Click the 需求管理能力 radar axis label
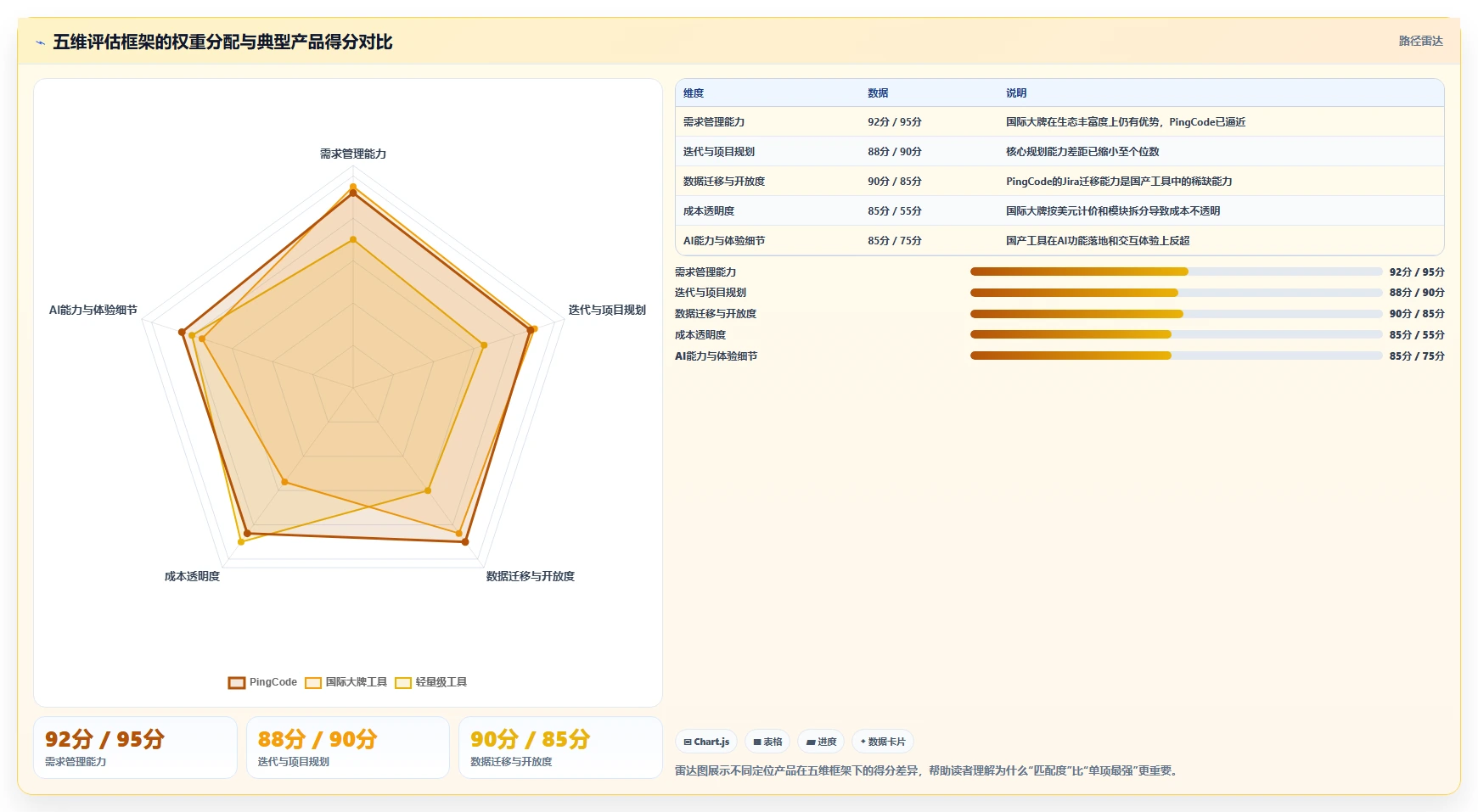Image resolution: width=1478 pixels, height=812 pixels. coord(353,154)
